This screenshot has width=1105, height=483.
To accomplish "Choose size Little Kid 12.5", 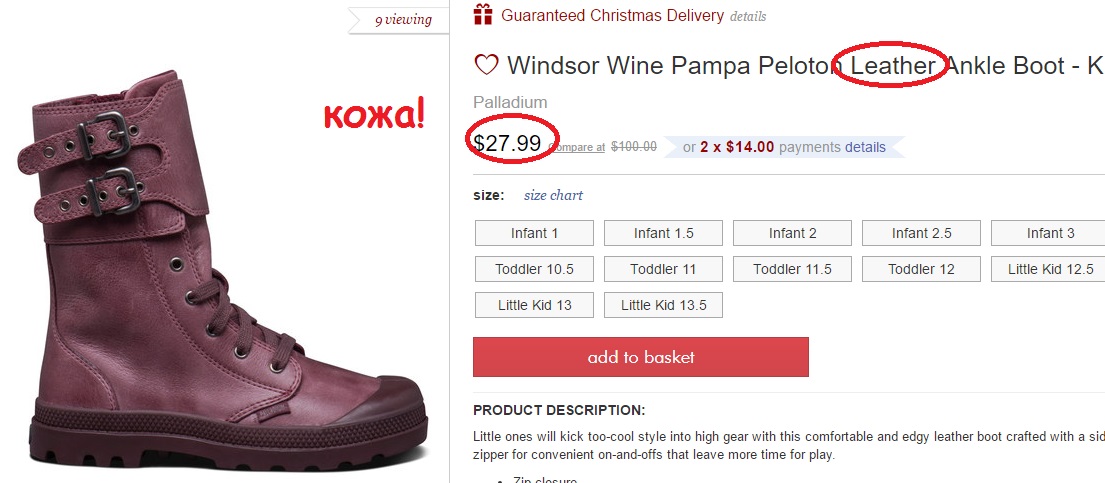I will (x=1049, y=269).
